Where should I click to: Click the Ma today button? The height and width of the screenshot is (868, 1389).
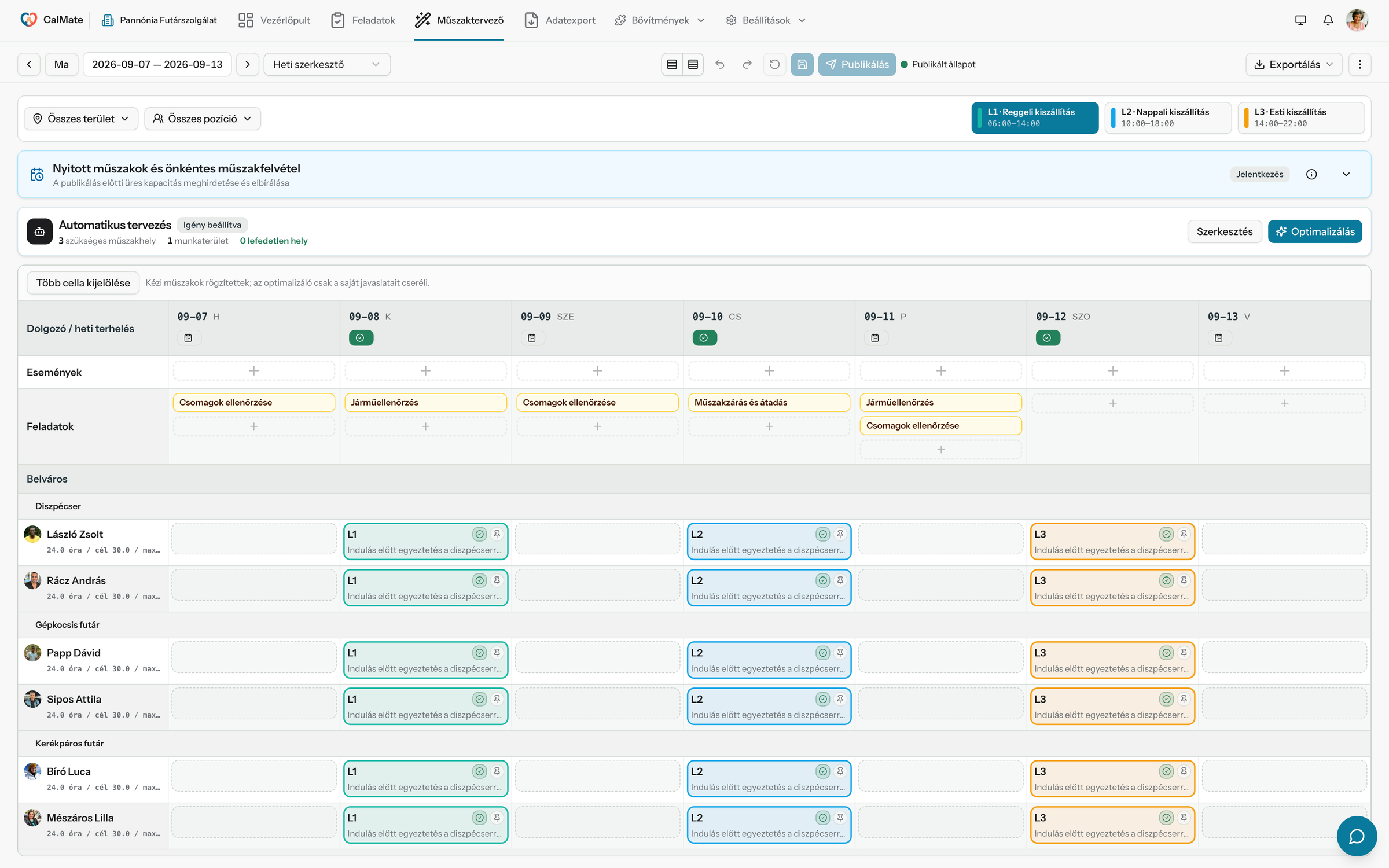click(x=61, y=64)
